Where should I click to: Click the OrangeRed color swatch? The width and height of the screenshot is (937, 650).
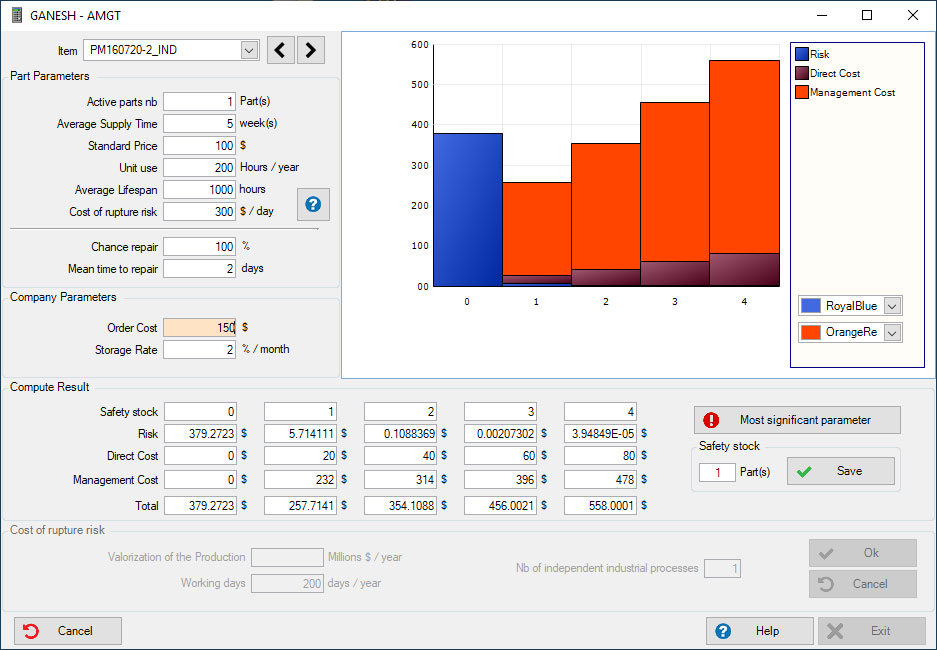[x=811, y=332]
